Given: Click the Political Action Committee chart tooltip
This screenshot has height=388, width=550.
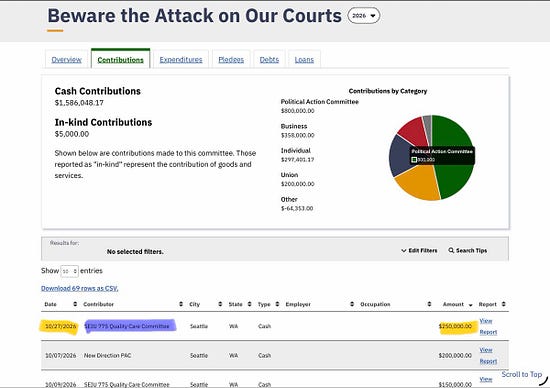Looking at the screenshot, I should tap(442, 155).
